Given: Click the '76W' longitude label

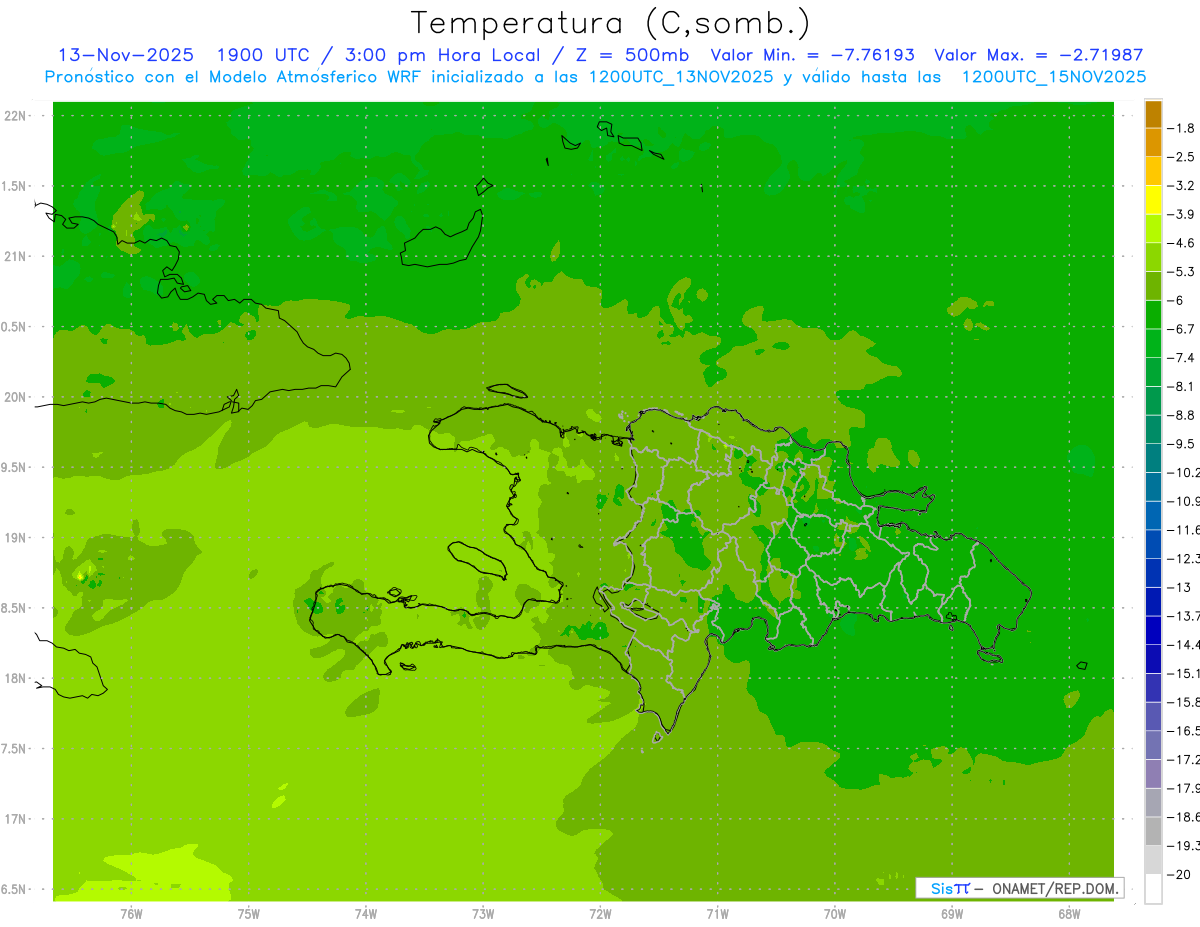Looking at the screenshot, I should [x=131, y=914].
